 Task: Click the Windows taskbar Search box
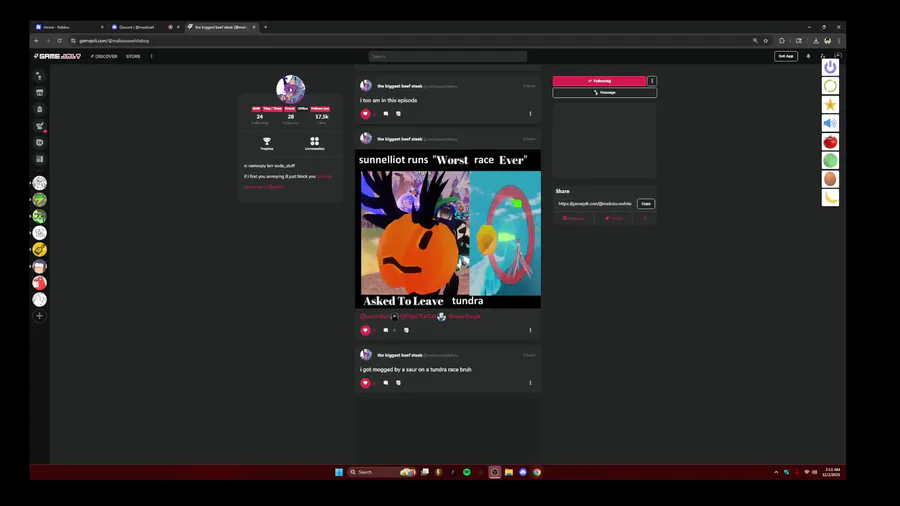(x=381, y=472)
